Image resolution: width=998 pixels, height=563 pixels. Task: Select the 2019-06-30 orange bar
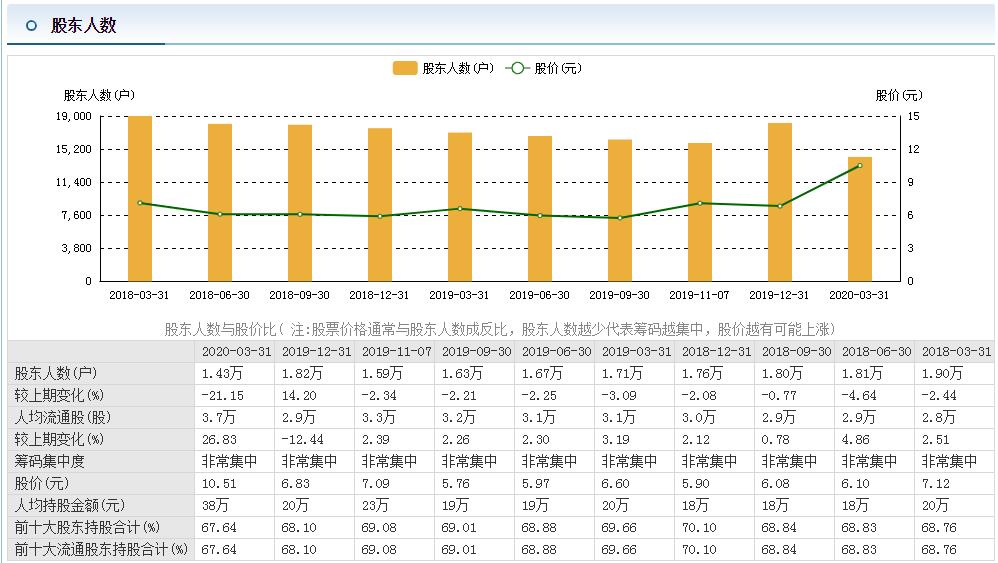pos(540,209)
